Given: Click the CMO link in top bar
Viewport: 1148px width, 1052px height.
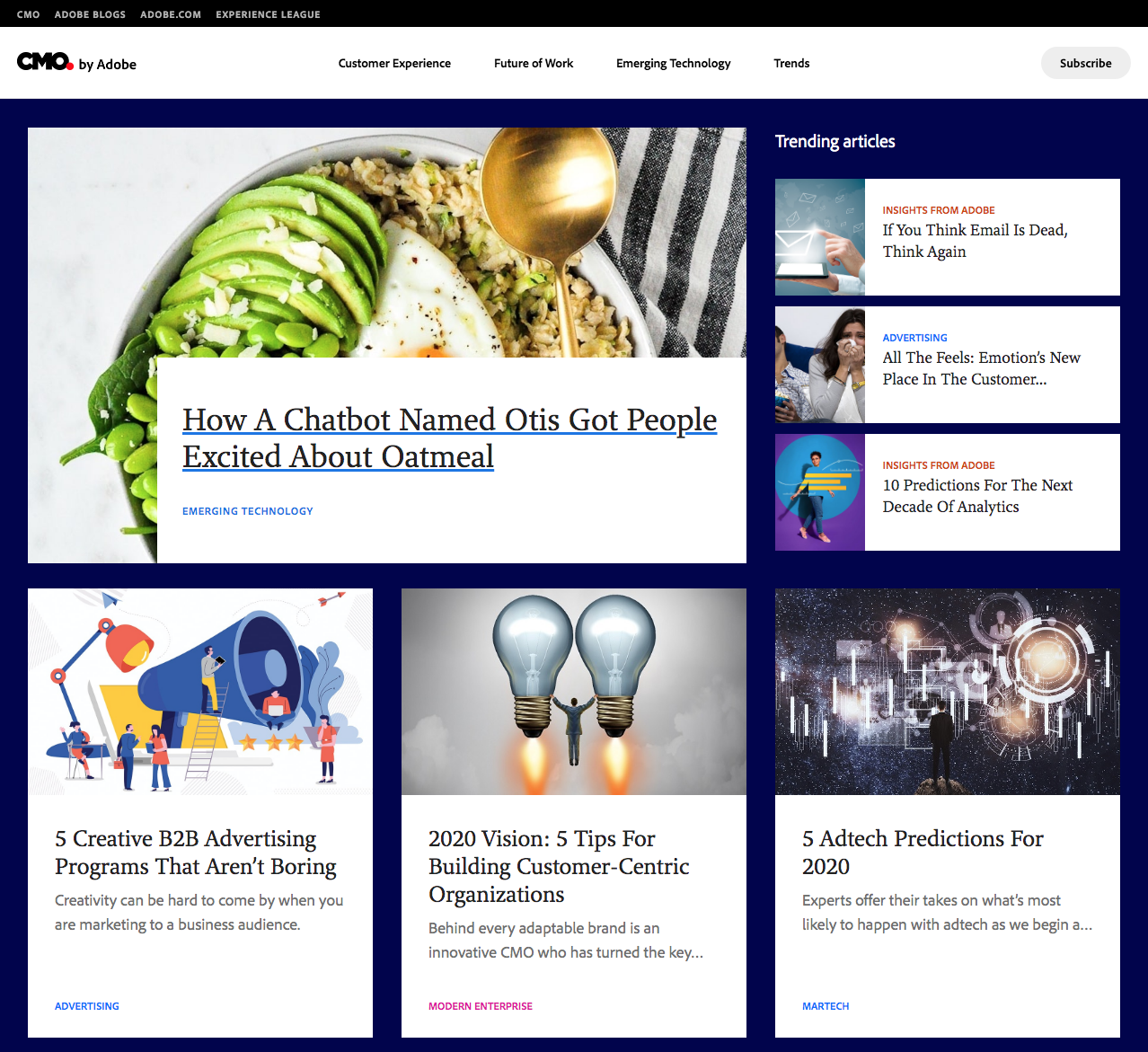Looking at the screenshot, I should tap(28, 13).
